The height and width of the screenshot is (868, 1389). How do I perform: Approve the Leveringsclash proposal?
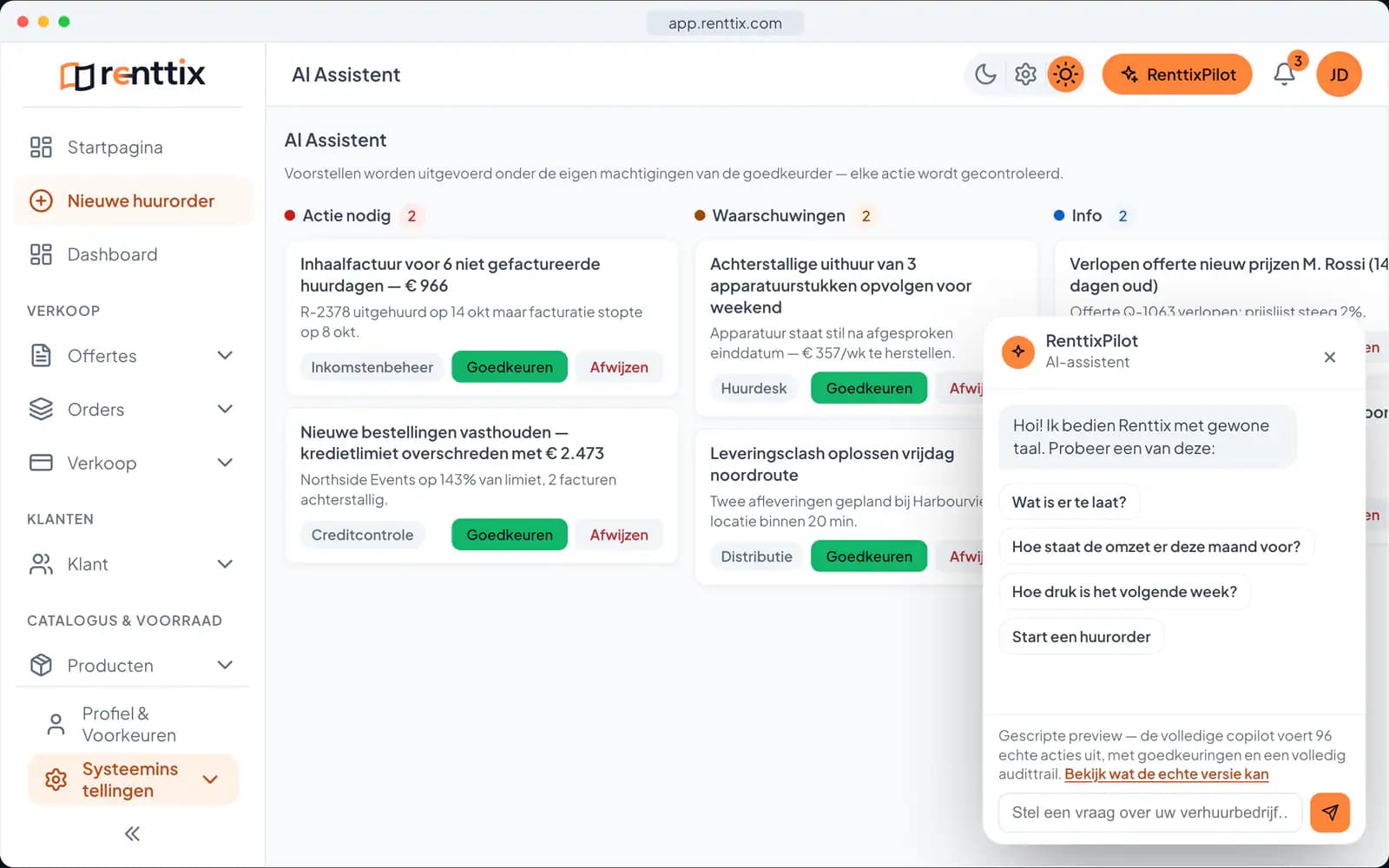[x=869, y=556]
